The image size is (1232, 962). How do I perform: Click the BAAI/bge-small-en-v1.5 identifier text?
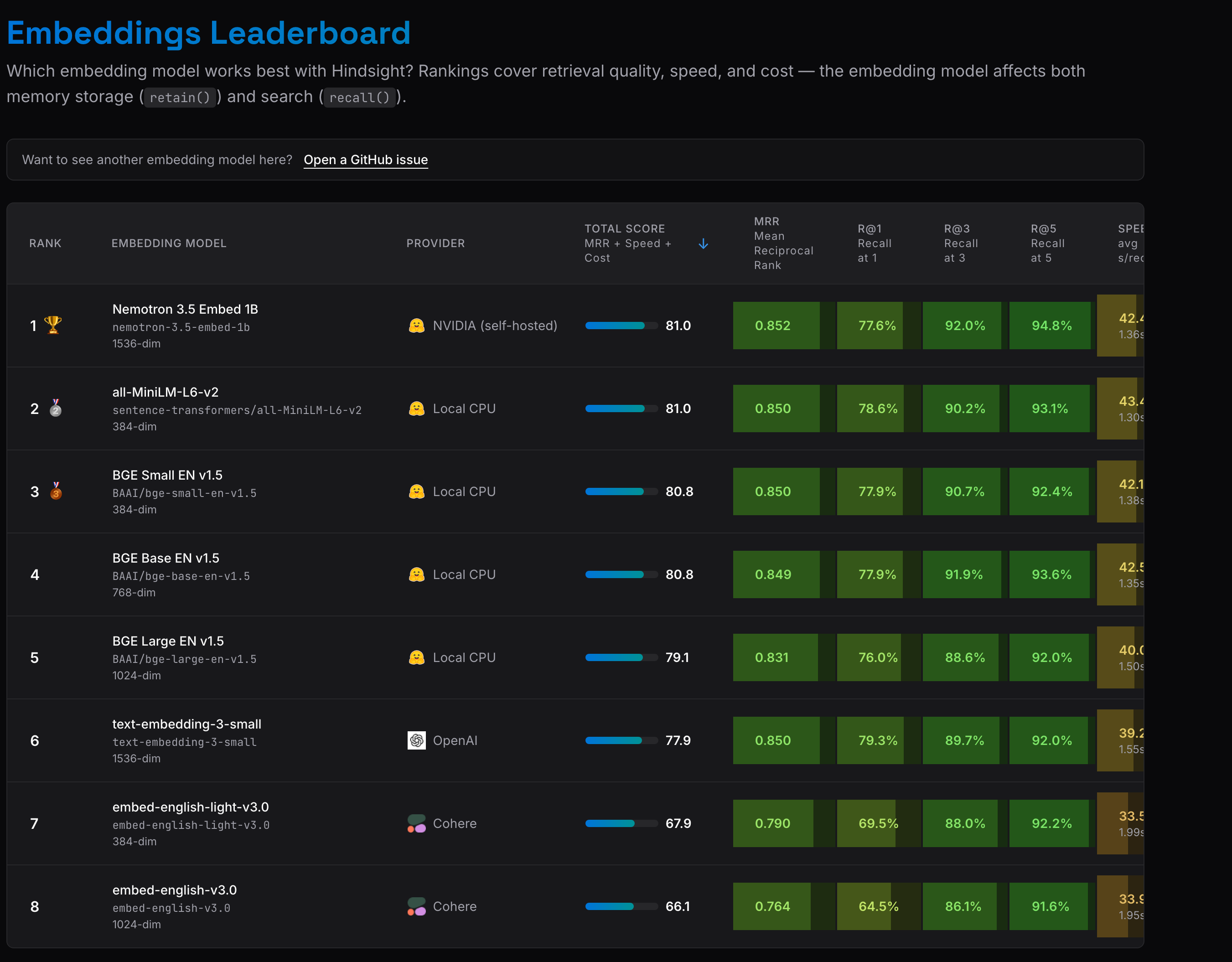pyautogui.click(x=185, y=493)
